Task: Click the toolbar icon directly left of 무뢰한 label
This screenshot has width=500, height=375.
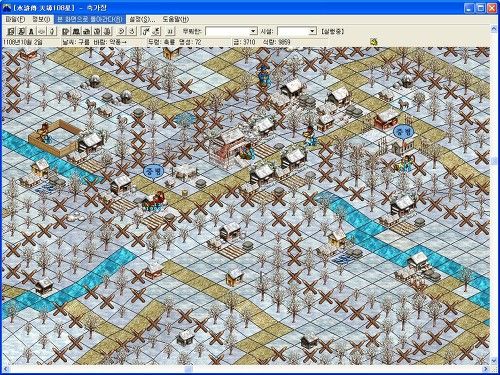Action: click(170, 31)
